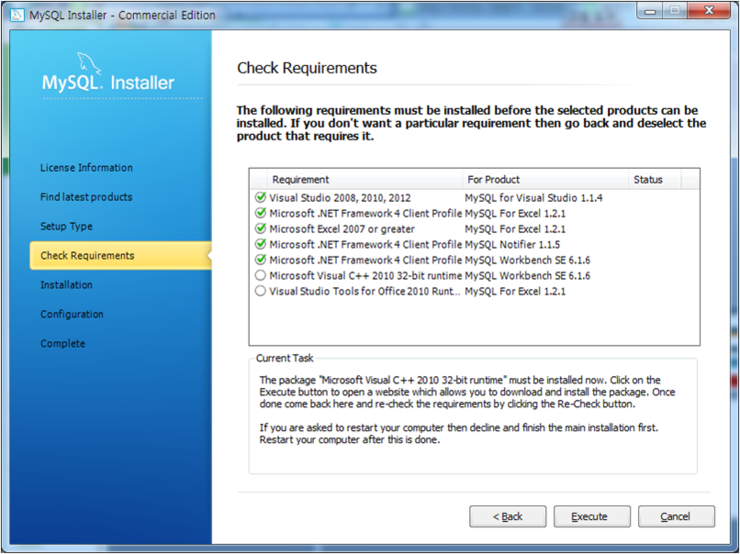Screen dimensions: 740x554
Task: Click the green check icon for Visual Studio 2008, 2010, 2012
Action: tap(260, 197)
